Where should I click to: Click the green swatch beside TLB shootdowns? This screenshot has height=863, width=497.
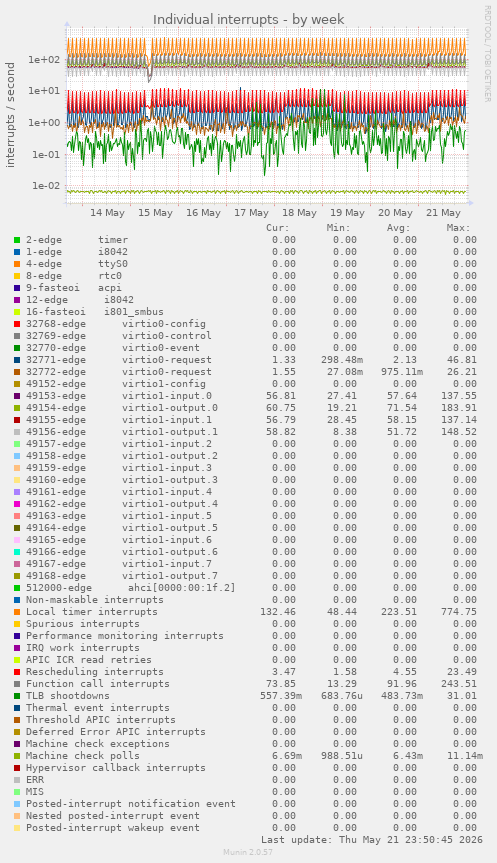(17, 696)
